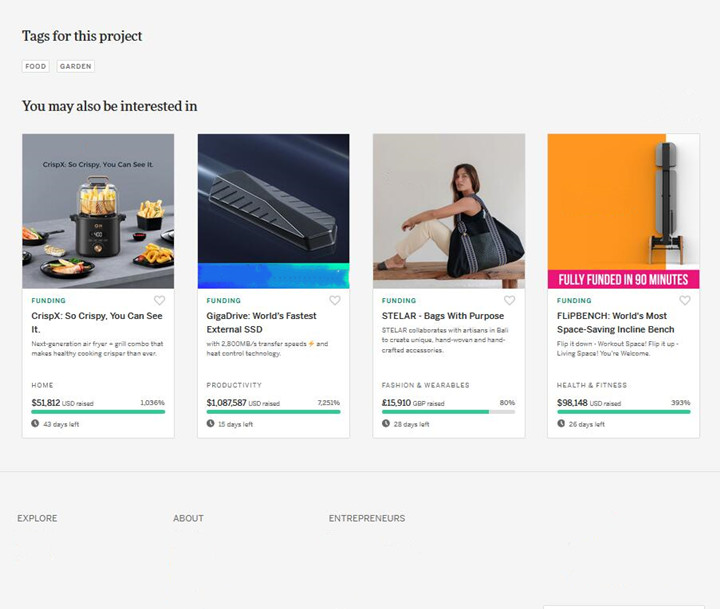This screenshot has height=609, width=720.
Task: Open the EXPLORE footer section
Action: coord(37,518)
